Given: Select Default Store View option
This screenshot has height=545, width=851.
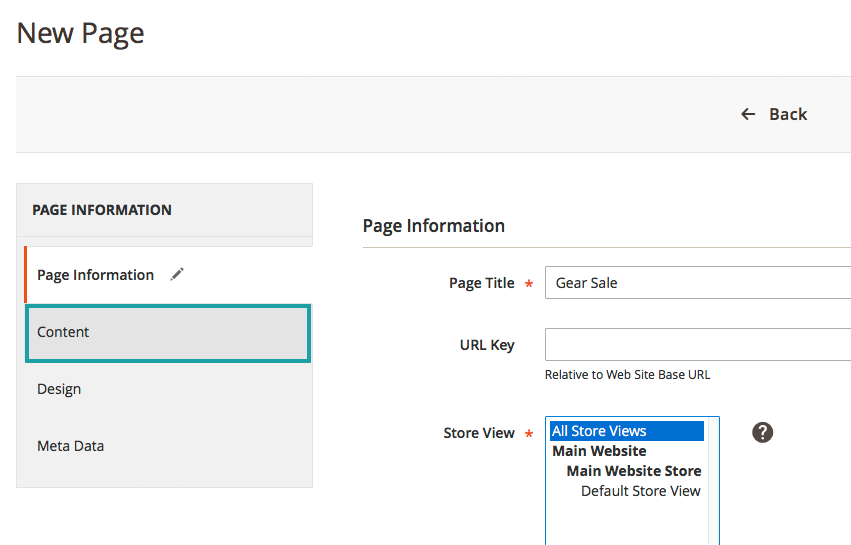Looking at the screenshot, I should pyautogui.click(x=640, y=491).
